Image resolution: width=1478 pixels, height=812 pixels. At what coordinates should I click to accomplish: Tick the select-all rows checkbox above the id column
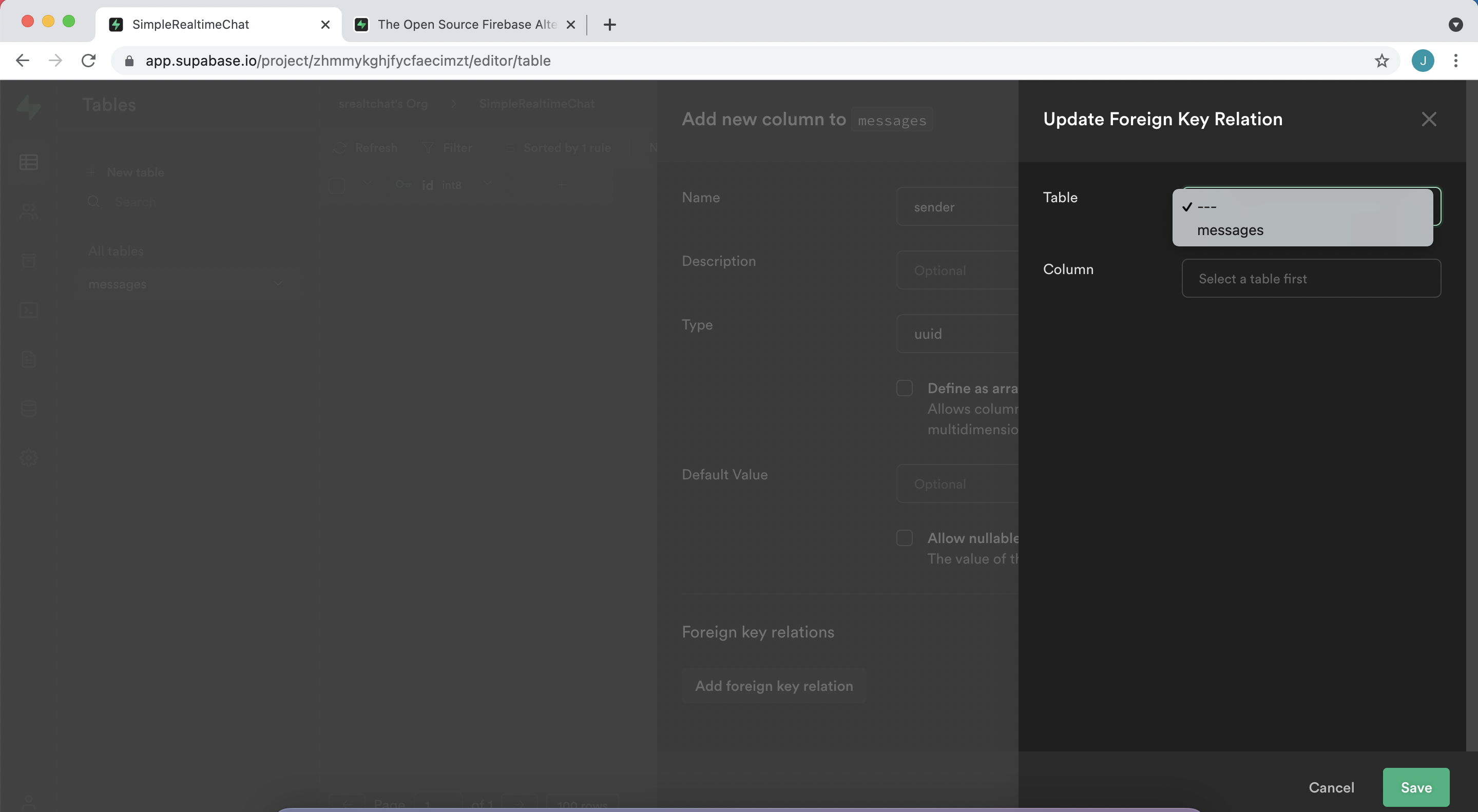(336, 185)
